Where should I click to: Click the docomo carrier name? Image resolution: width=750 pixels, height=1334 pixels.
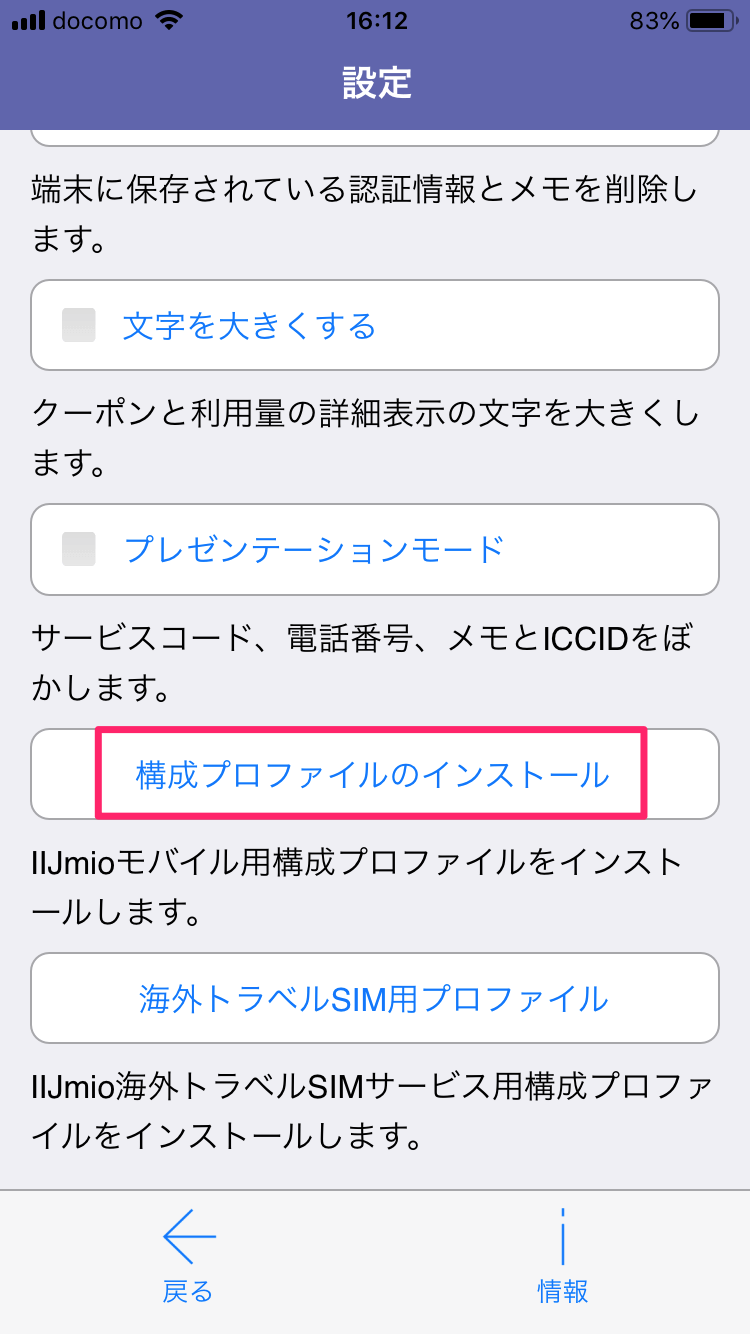point(96,20)
